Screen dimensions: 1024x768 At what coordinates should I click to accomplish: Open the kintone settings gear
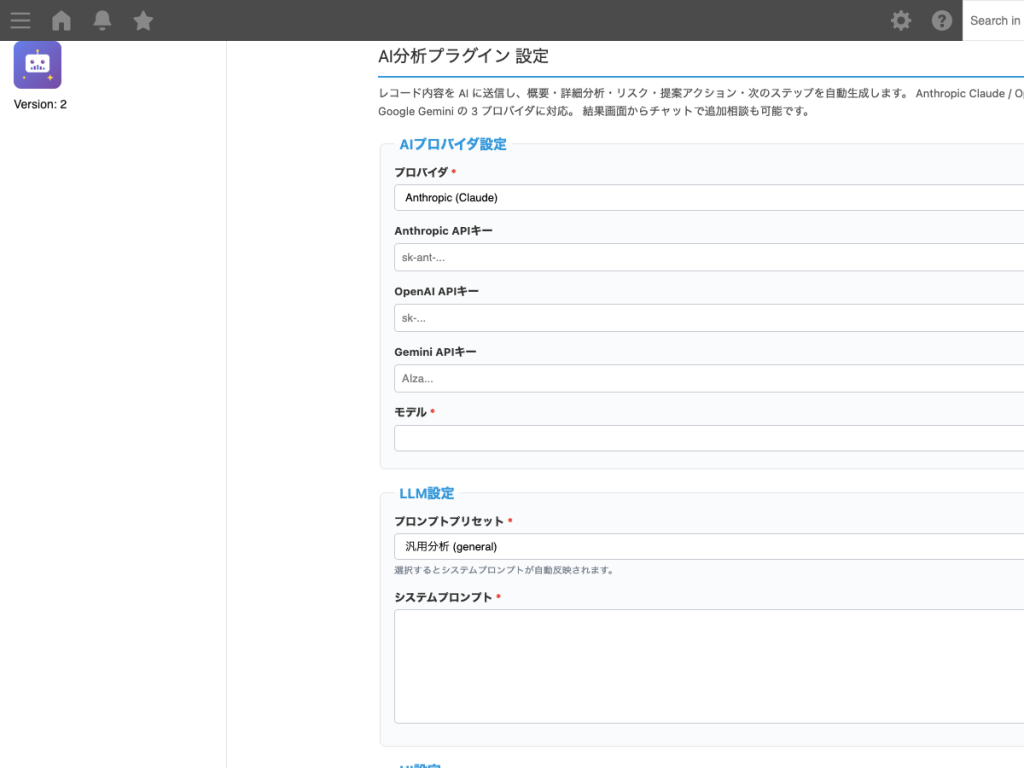coord(901,20)
